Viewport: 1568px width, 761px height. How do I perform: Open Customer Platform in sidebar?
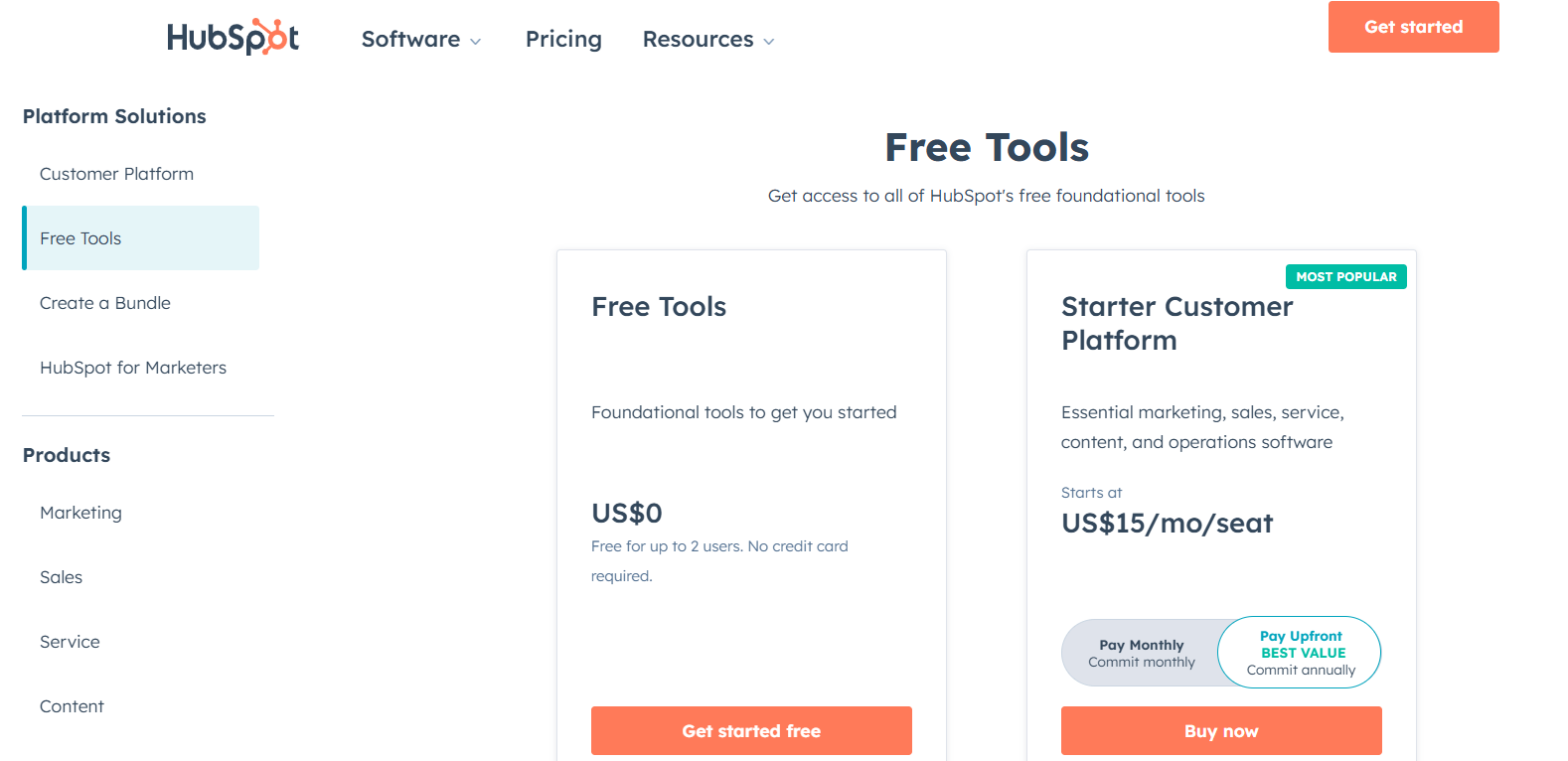(x=116, y=174)
